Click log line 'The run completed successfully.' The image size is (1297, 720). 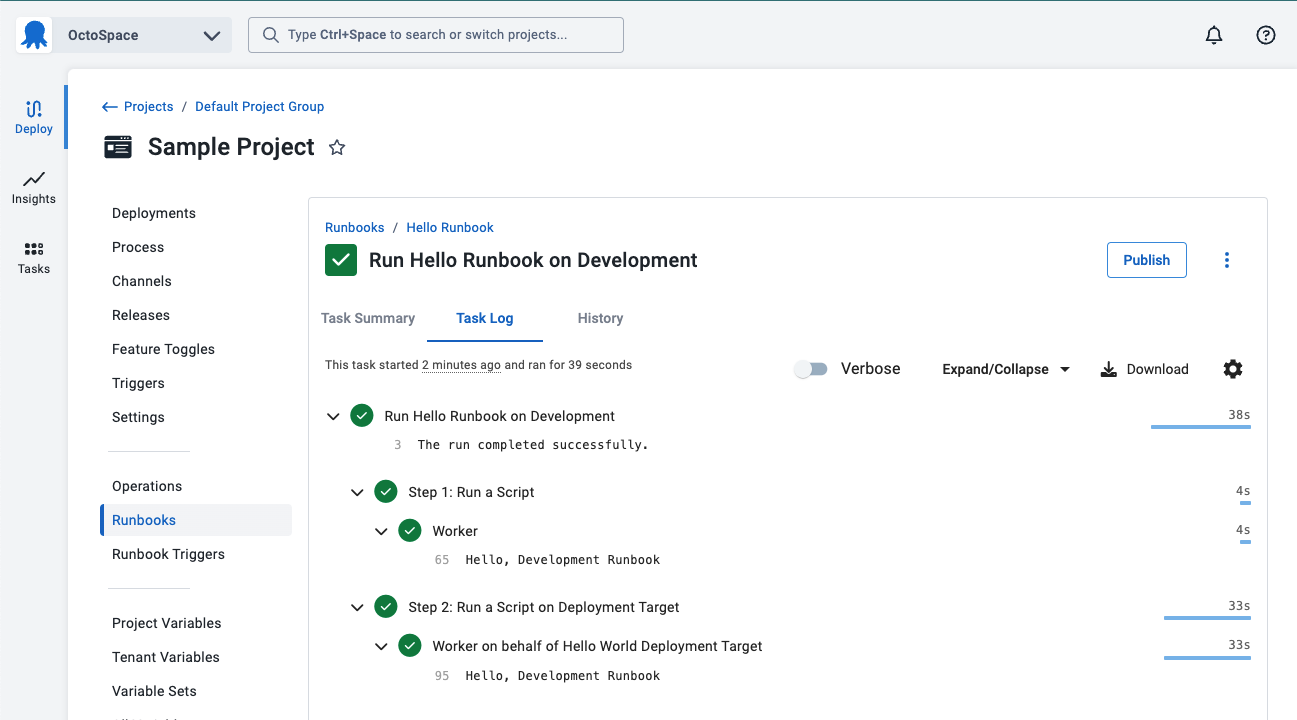[x=533, y=445]
